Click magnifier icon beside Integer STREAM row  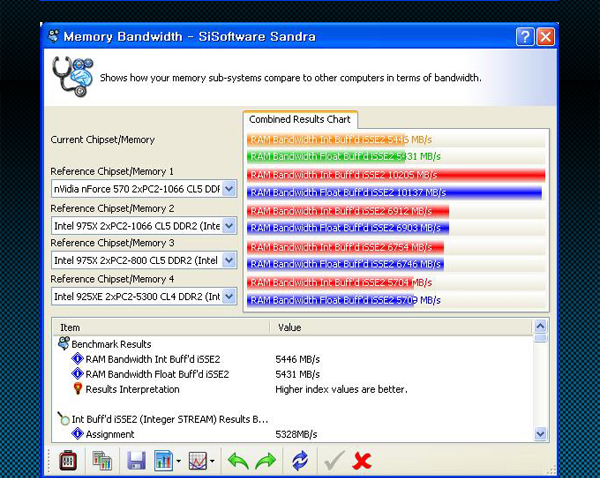(63, 418)
